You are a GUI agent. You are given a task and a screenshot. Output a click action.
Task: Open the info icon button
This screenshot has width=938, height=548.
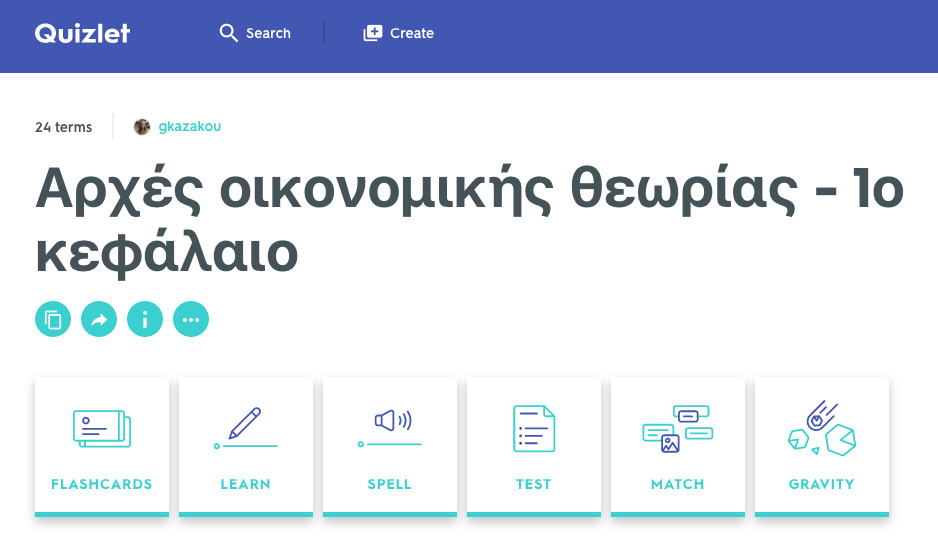tap(145, 319)
